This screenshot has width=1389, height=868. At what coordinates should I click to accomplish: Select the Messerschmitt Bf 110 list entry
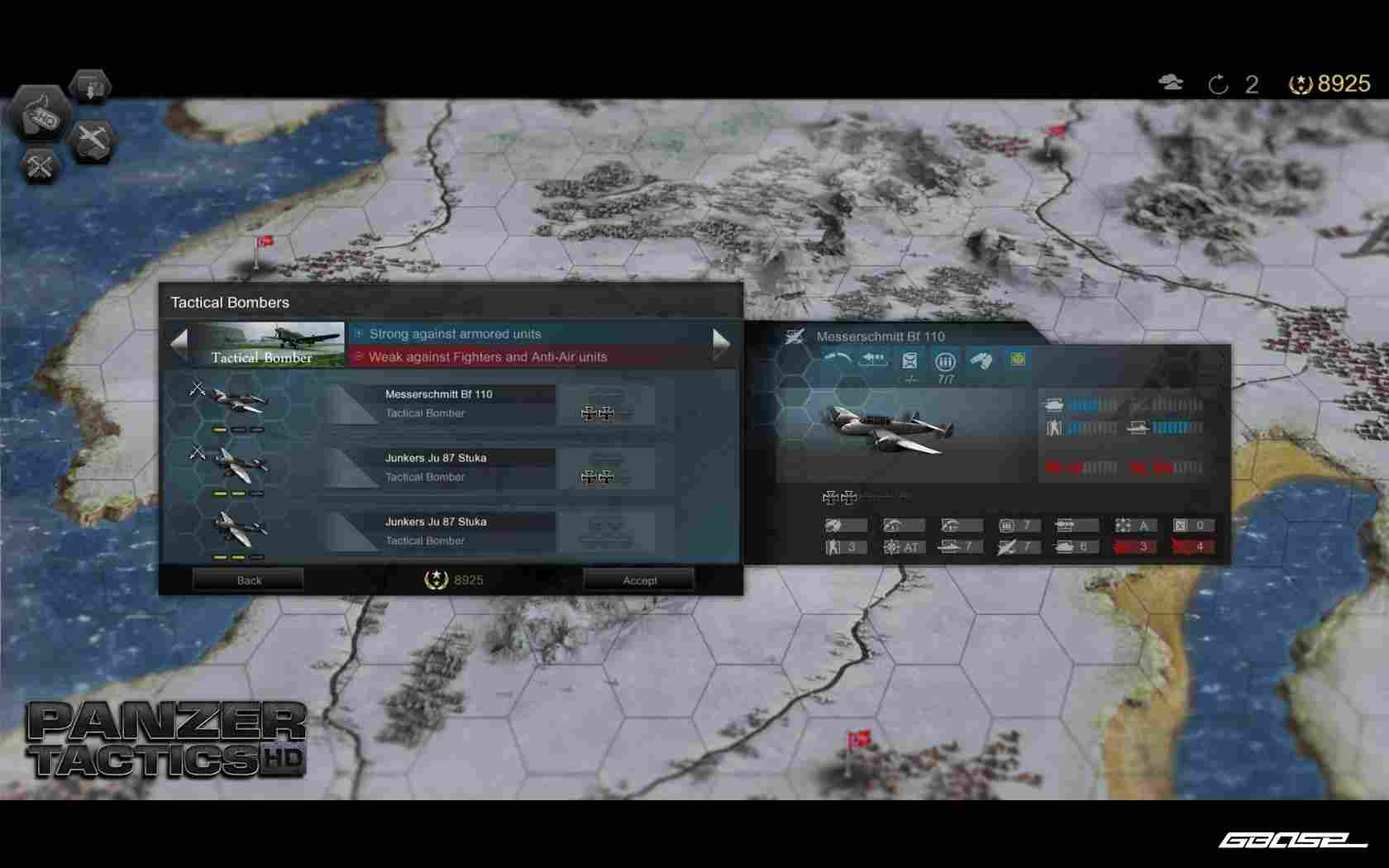[438, 403]
